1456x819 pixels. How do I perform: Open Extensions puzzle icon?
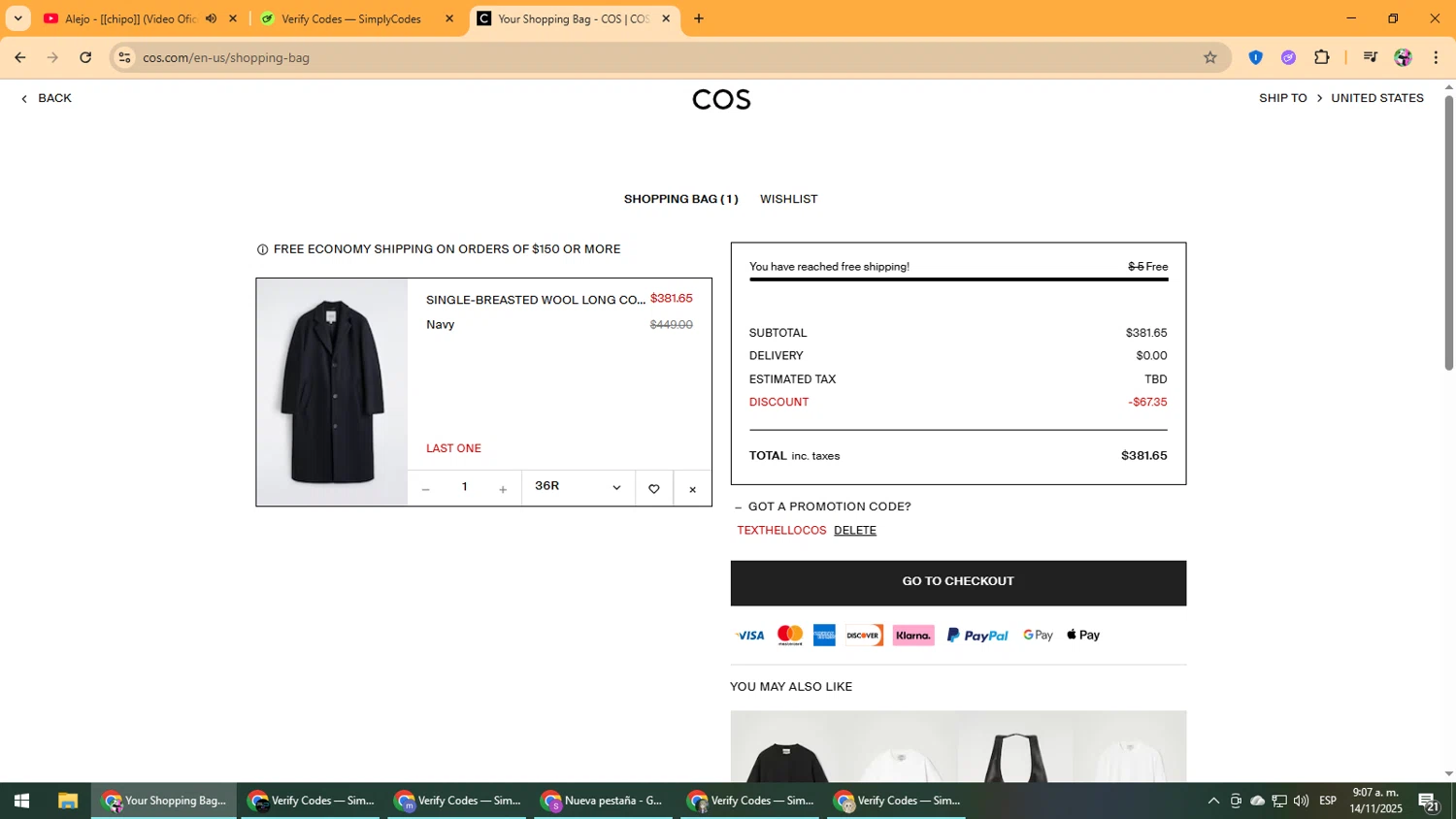[x=1322, y=57]
